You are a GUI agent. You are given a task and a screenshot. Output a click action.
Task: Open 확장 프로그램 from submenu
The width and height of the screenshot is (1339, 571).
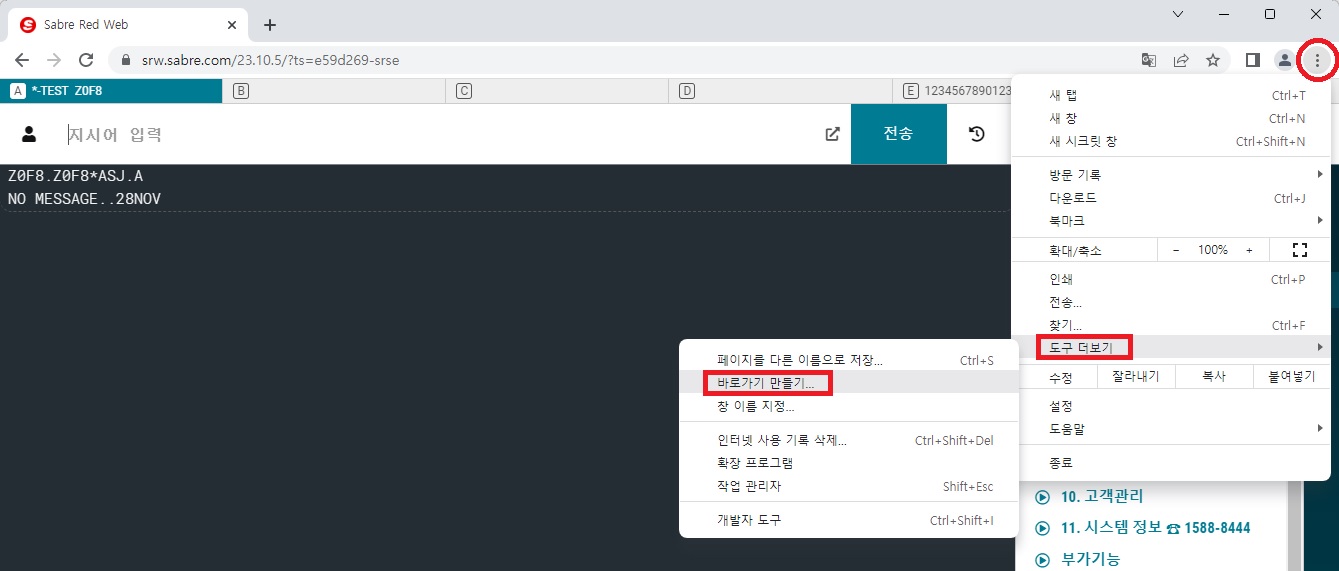(x=848, y=463)
